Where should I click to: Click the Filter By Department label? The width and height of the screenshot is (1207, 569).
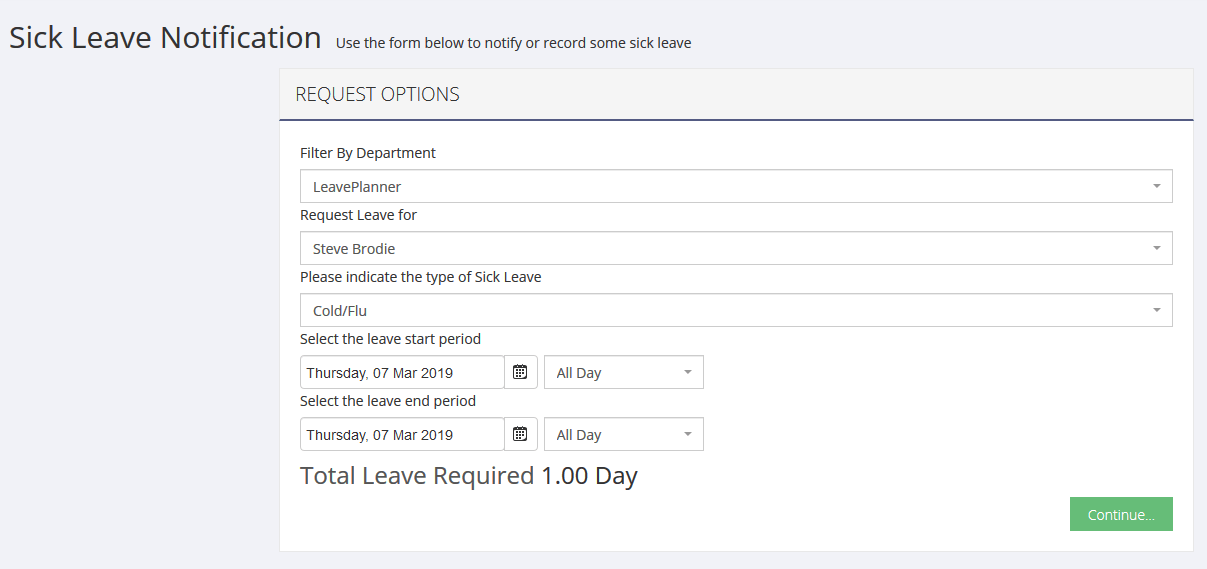(x=368, y=154)
